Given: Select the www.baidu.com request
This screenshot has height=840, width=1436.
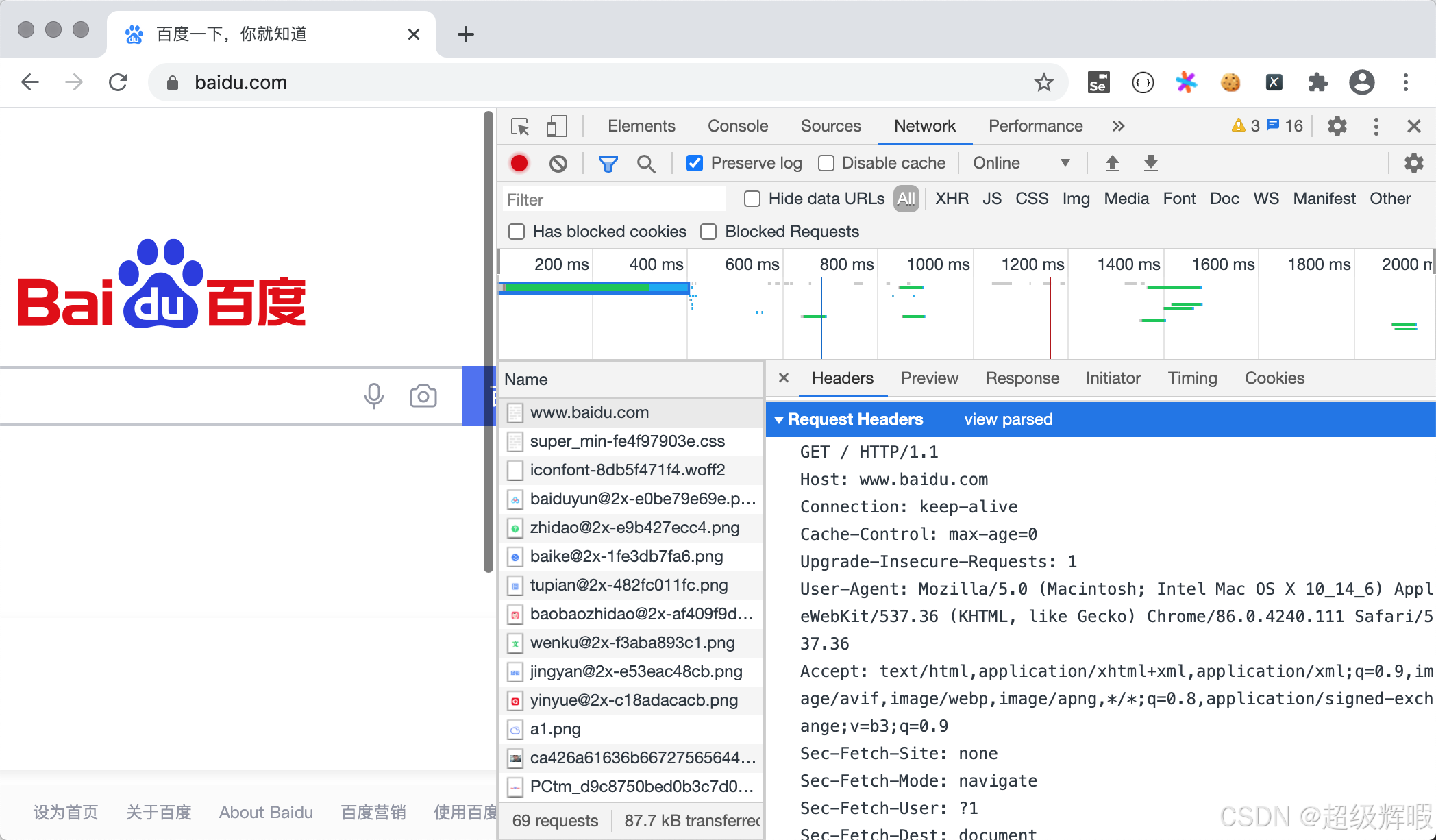Looking at the screenshot, I should [589, 412].
